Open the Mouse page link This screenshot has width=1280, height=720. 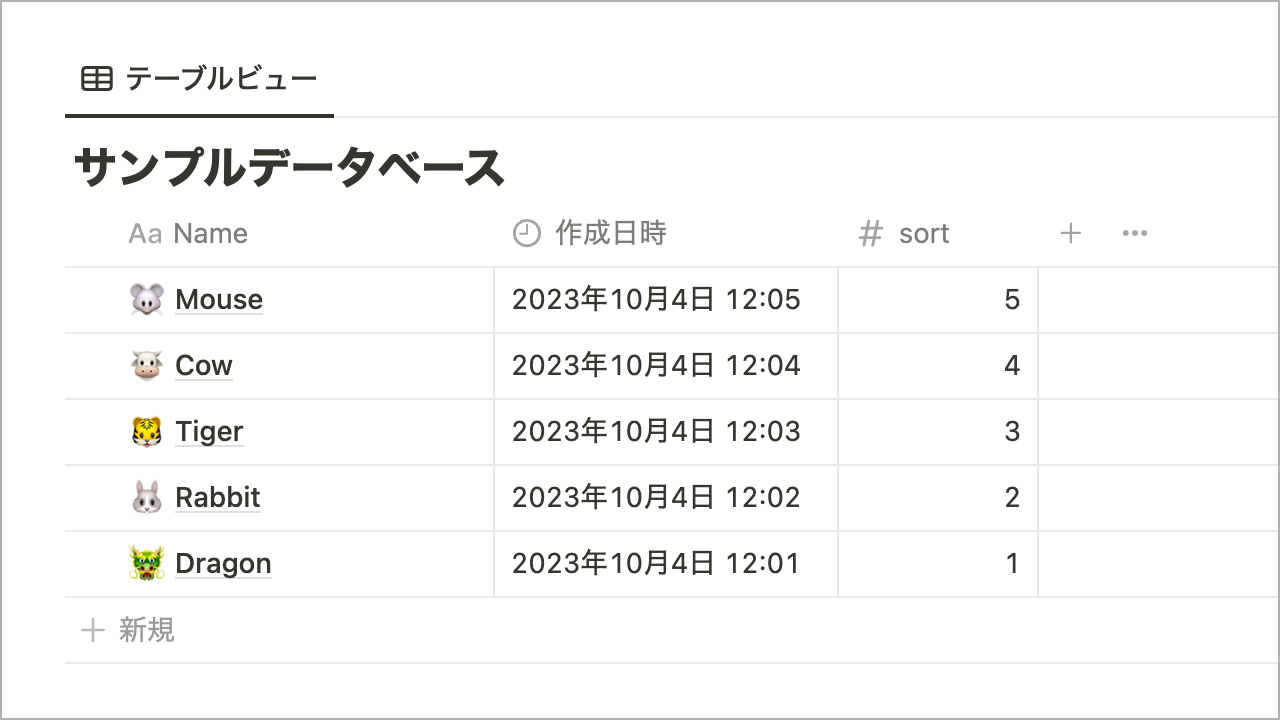pyautogui.click(x=219, y=300)
